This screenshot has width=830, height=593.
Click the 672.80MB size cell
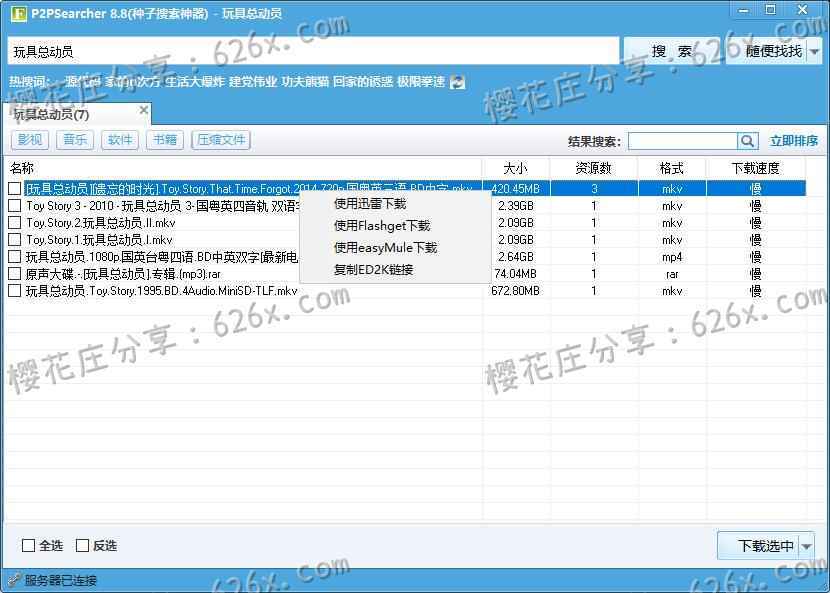pyautogui.click(x=516, y=291)
